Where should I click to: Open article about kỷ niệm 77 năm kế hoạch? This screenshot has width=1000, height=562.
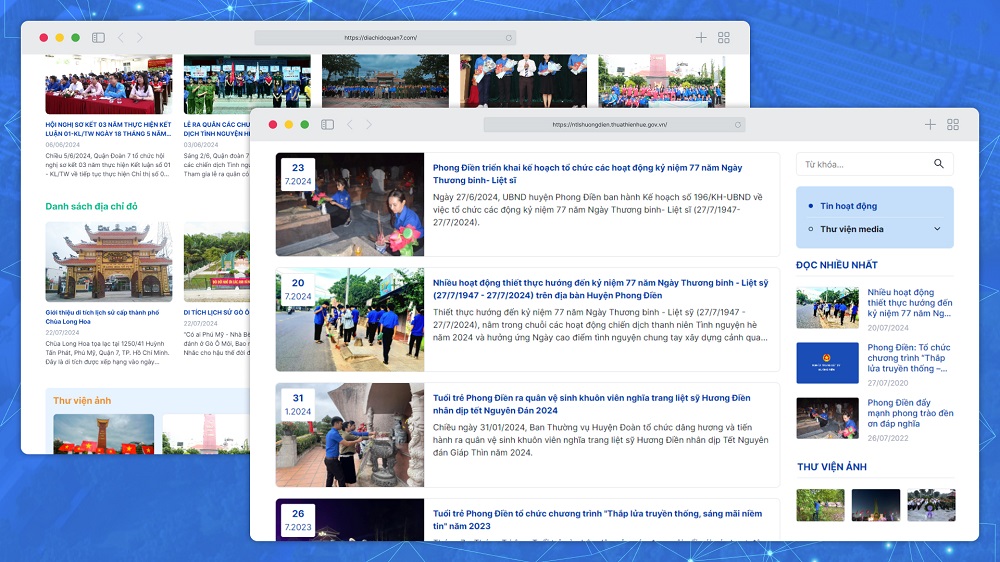[587, 175]
